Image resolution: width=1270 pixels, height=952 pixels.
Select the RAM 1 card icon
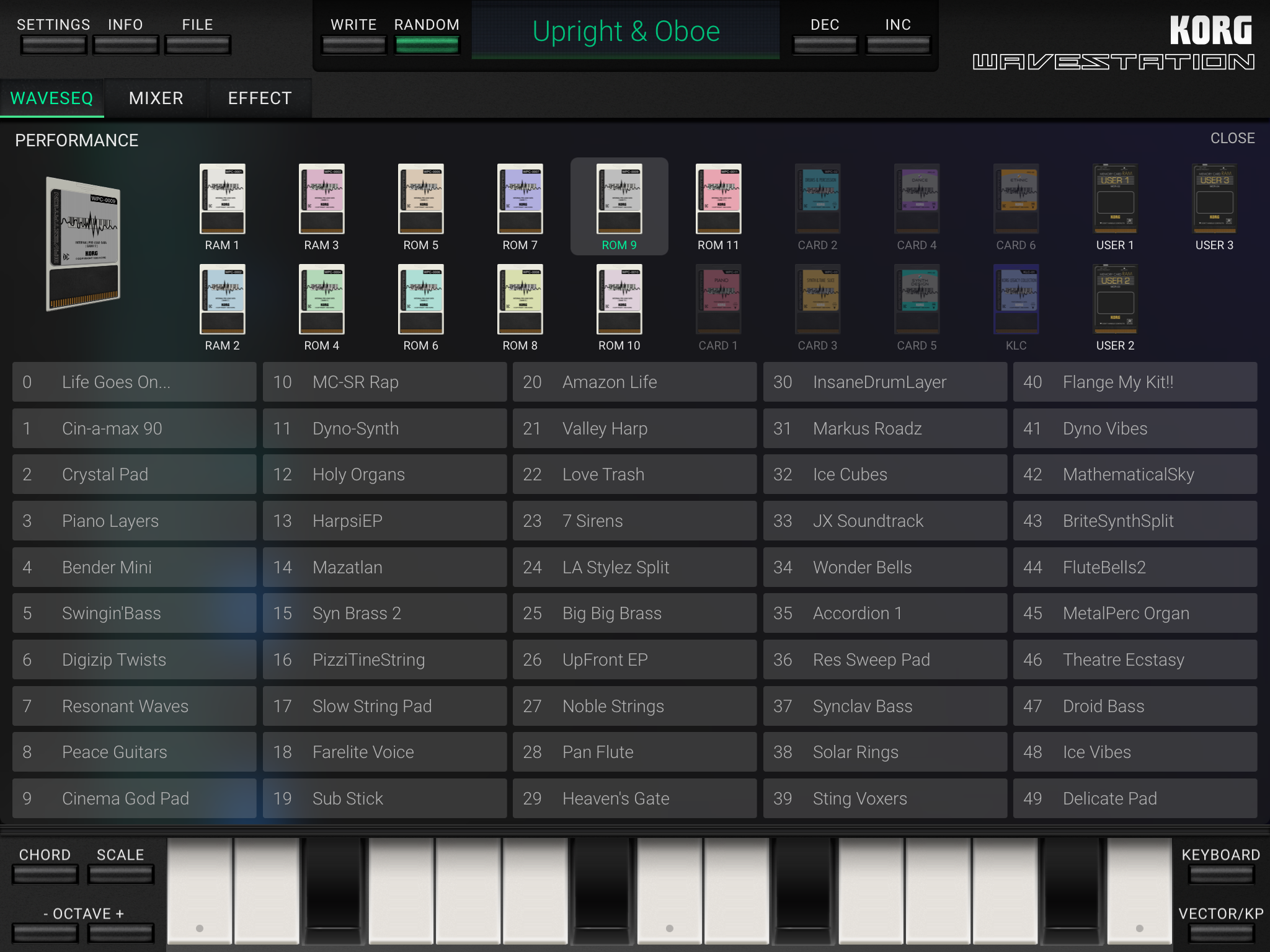222,200
